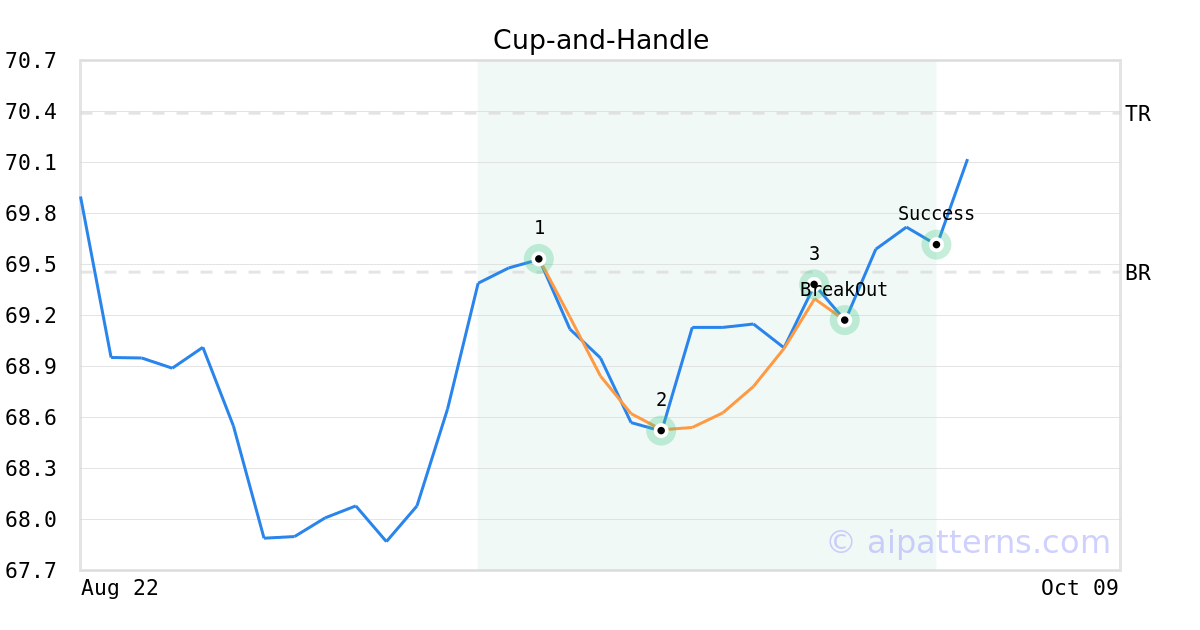Viewport: 1200px width, 630px height.
Task: Click the 68.6 y-axis price label
Action: click(31, 418)
